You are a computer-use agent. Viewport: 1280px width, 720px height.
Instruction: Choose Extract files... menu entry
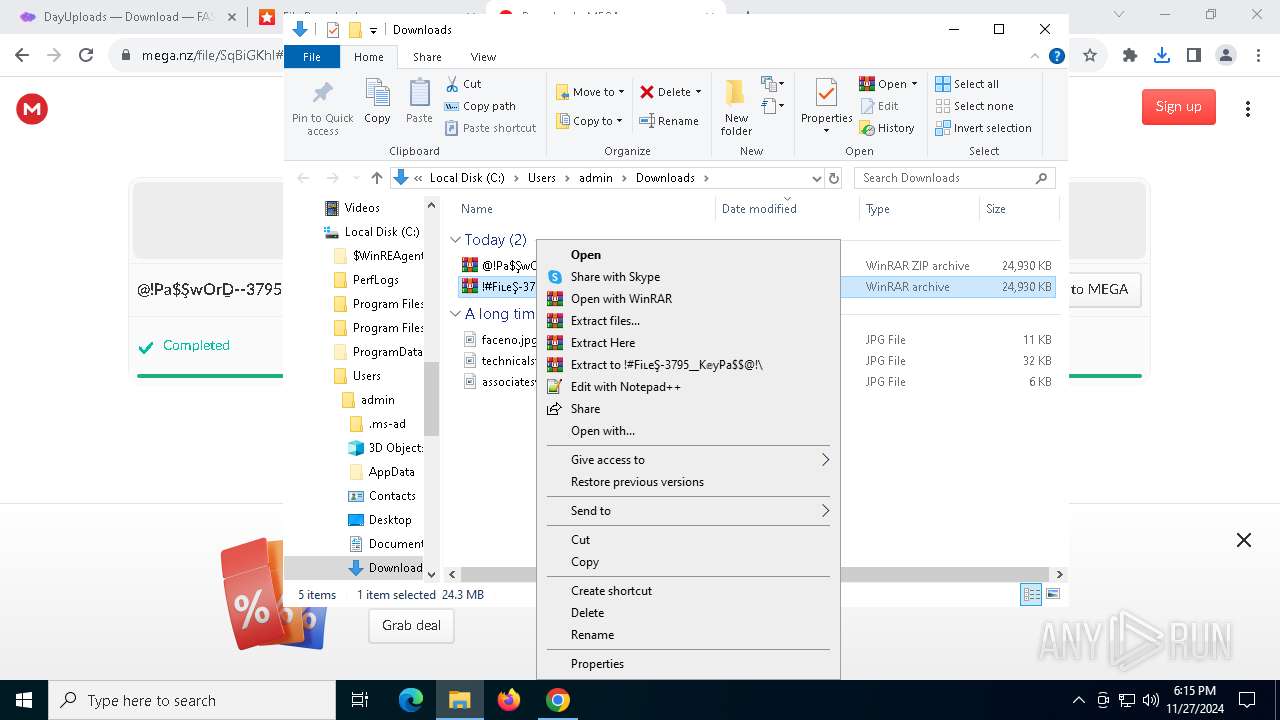click(x=688, y=321)
